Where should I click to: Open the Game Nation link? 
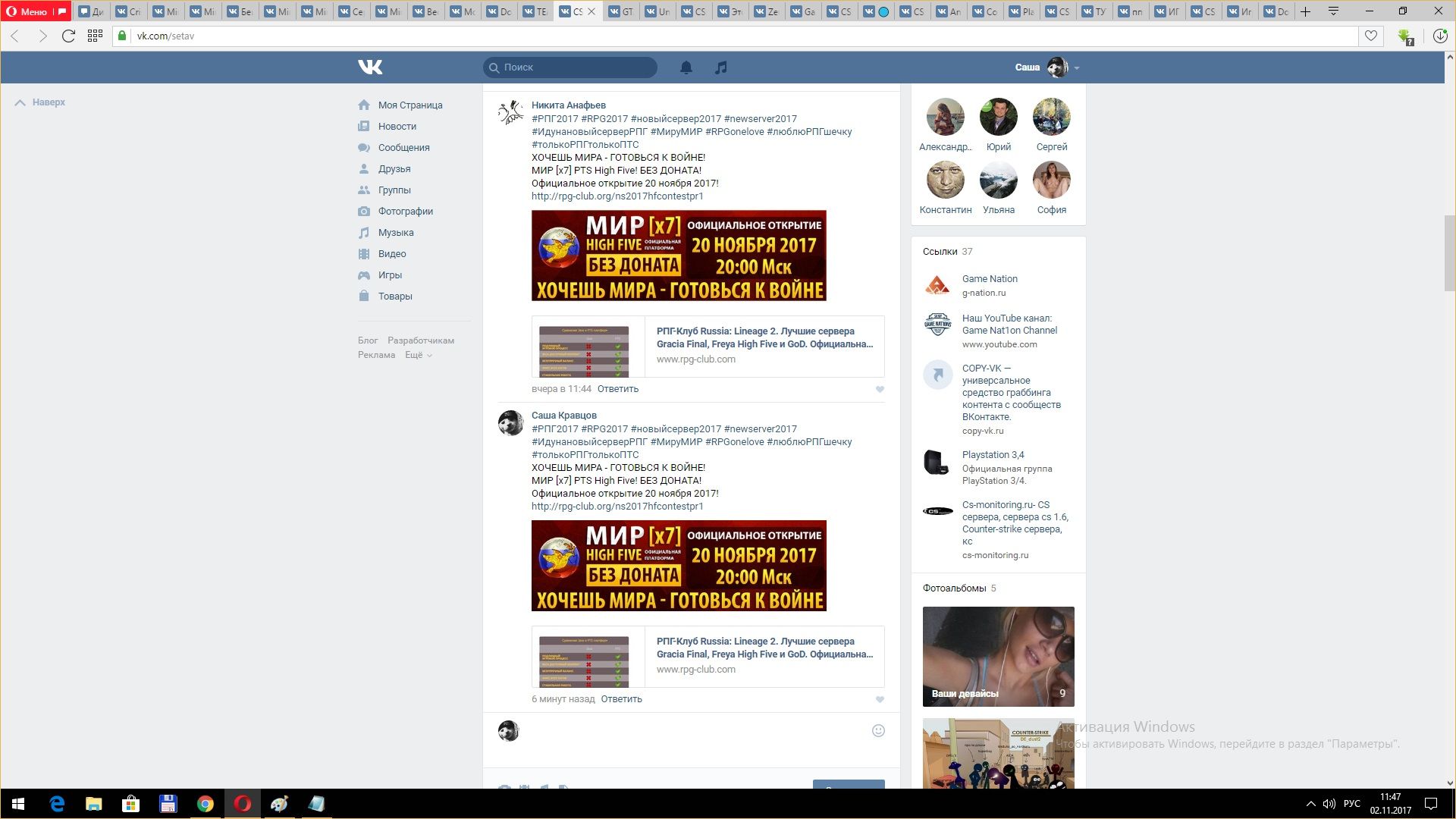(x=990, y=279)
